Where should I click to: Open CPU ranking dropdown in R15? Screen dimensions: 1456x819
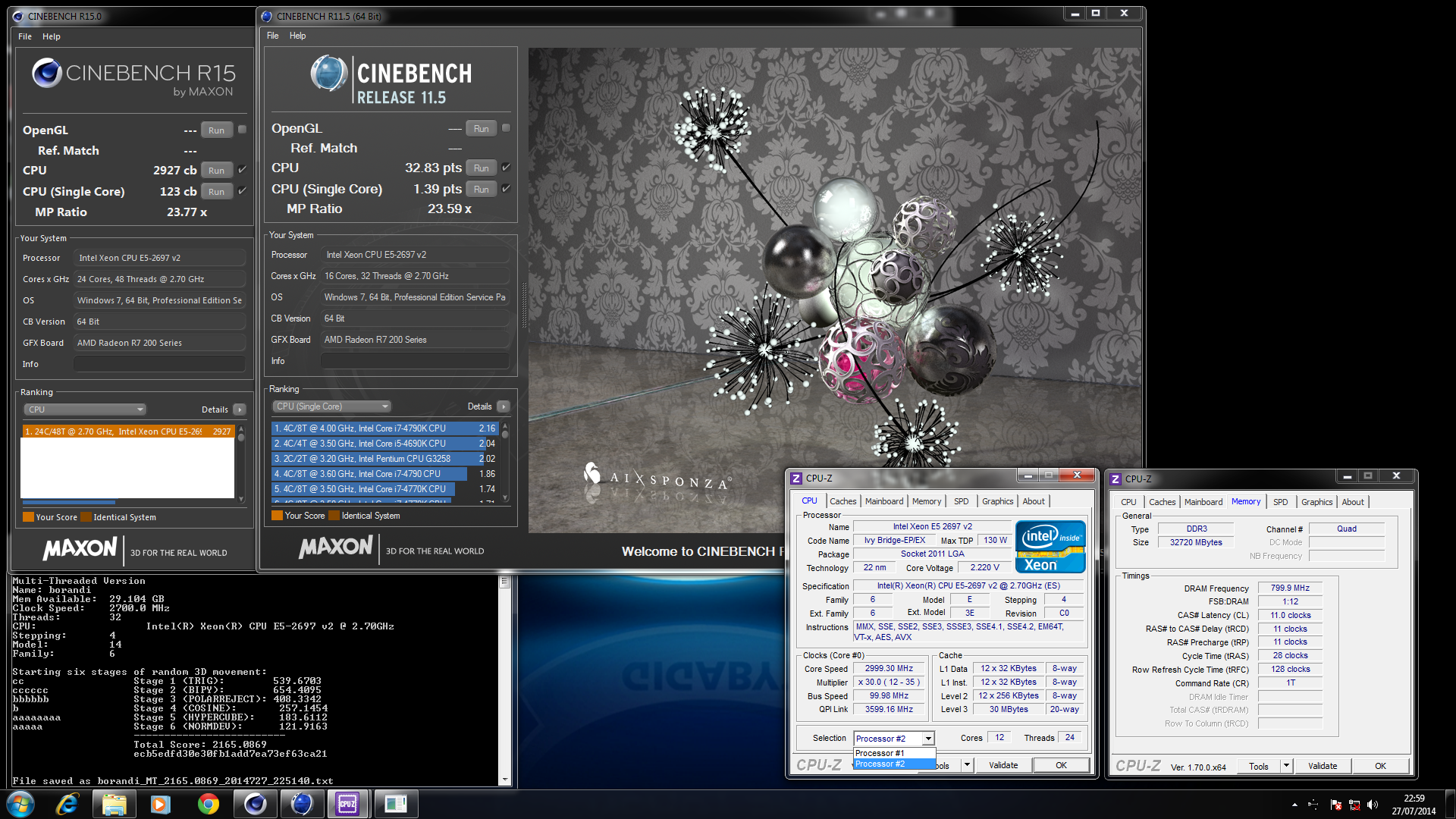pos(85,409)
